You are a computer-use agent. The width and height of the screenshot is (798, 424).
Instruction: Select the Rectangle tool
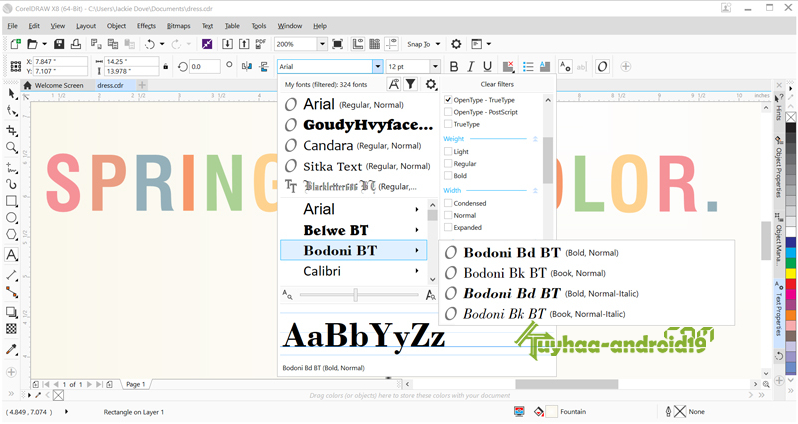pos(11,201)
